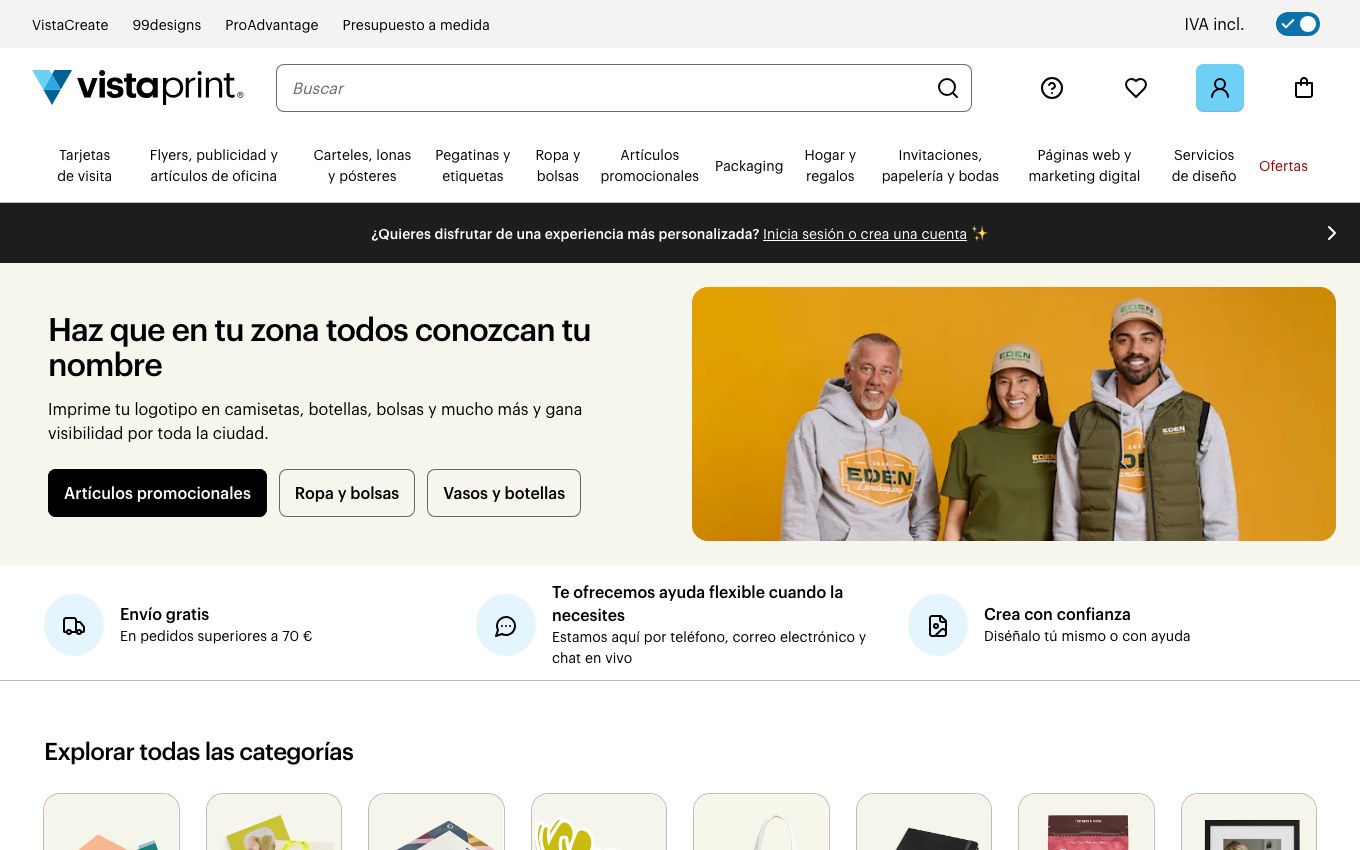Click Explorar todas las categorías heading
Viewport: 1360px width, 850px height.
[199, 751]
